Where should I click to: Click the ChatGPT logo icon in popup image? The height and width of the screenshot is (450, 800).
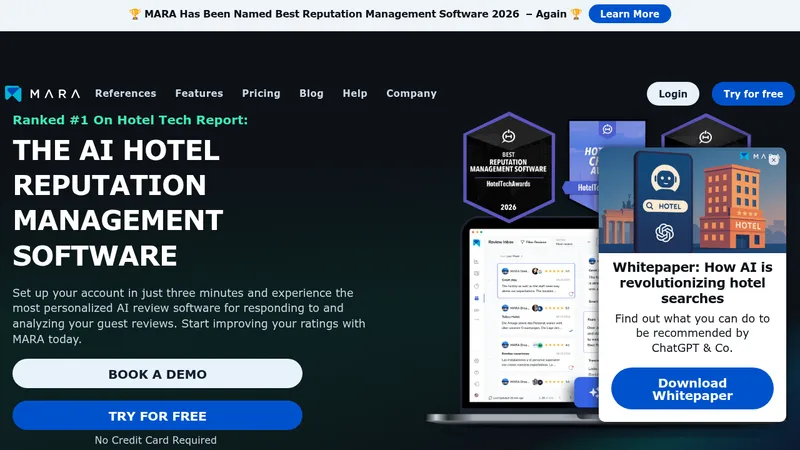[664, 233]
